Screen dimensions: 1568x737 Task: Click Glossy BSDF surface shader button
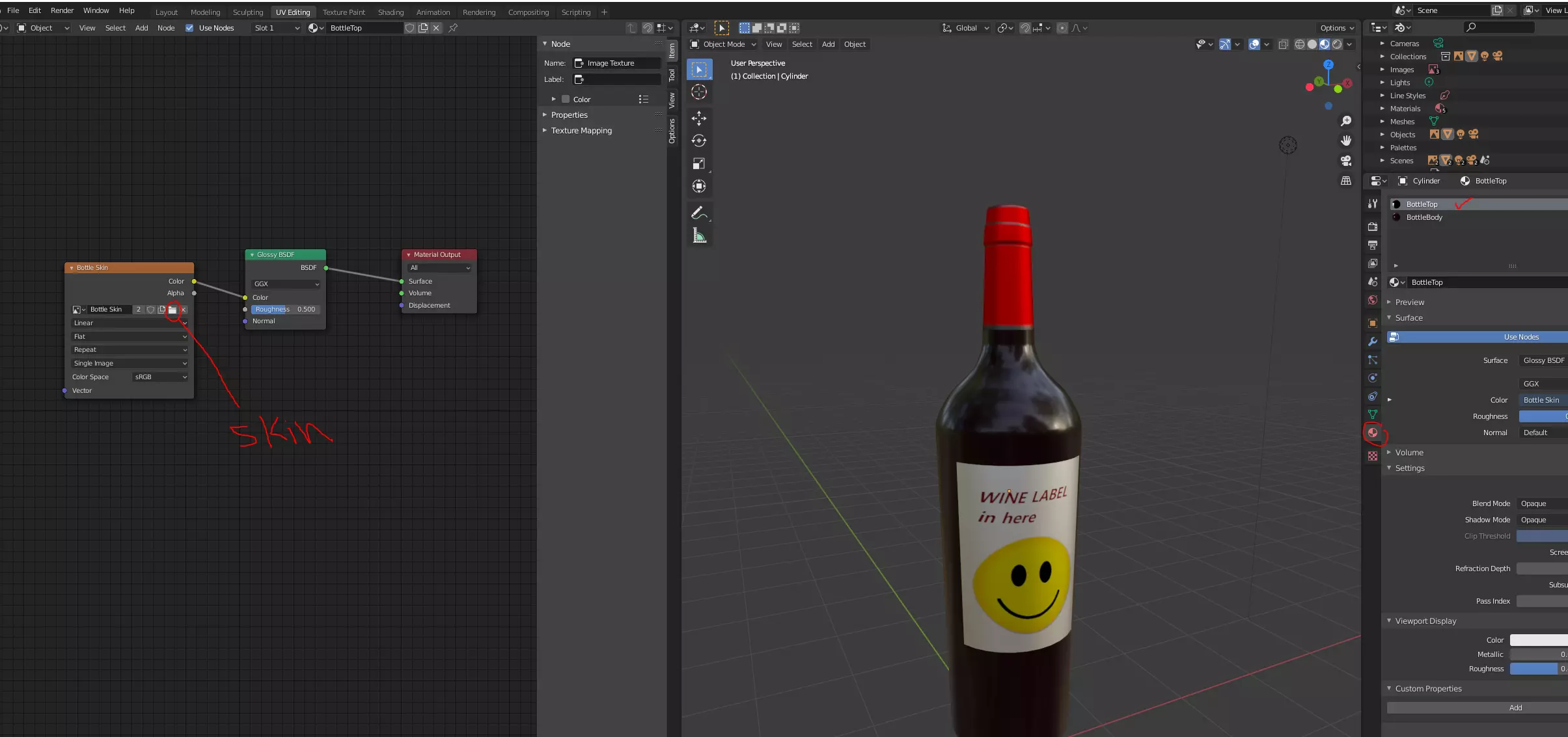point(1543,360)
